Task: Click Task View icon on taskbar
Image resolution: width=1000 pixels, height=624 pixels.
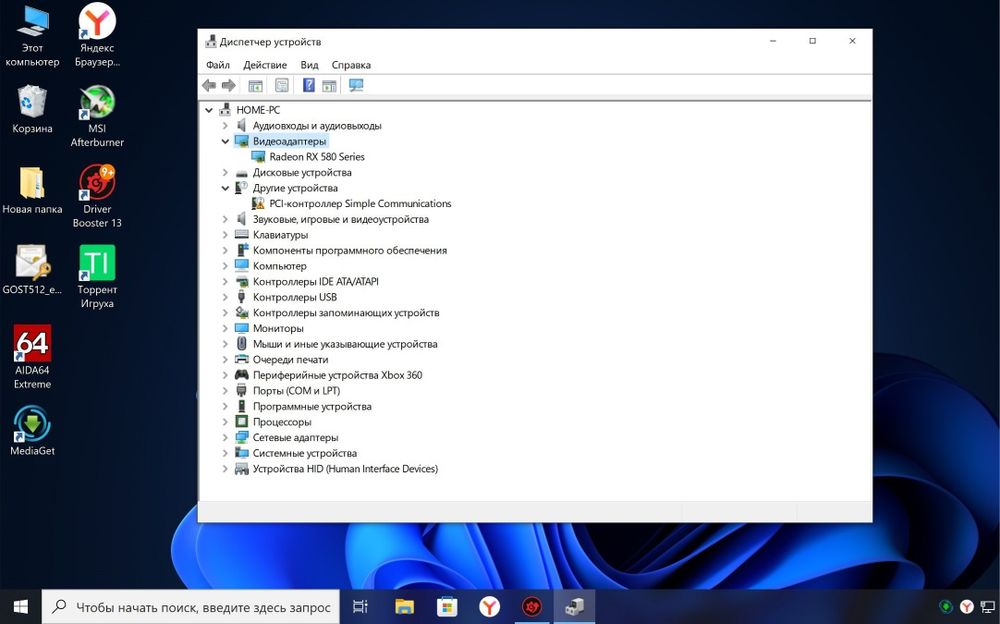Action: [x=360, y=607]
